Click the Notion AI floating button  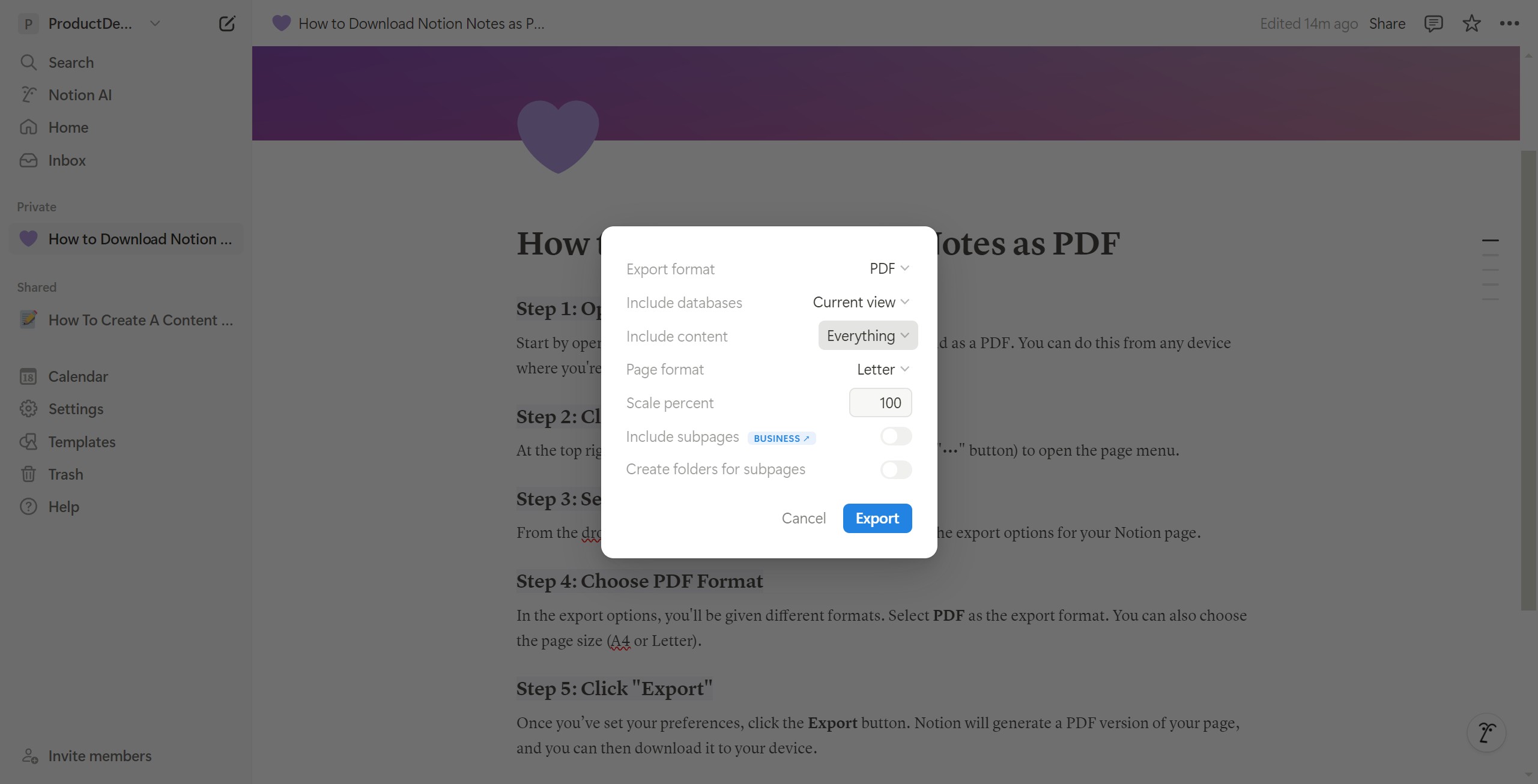click(1486, 732)
